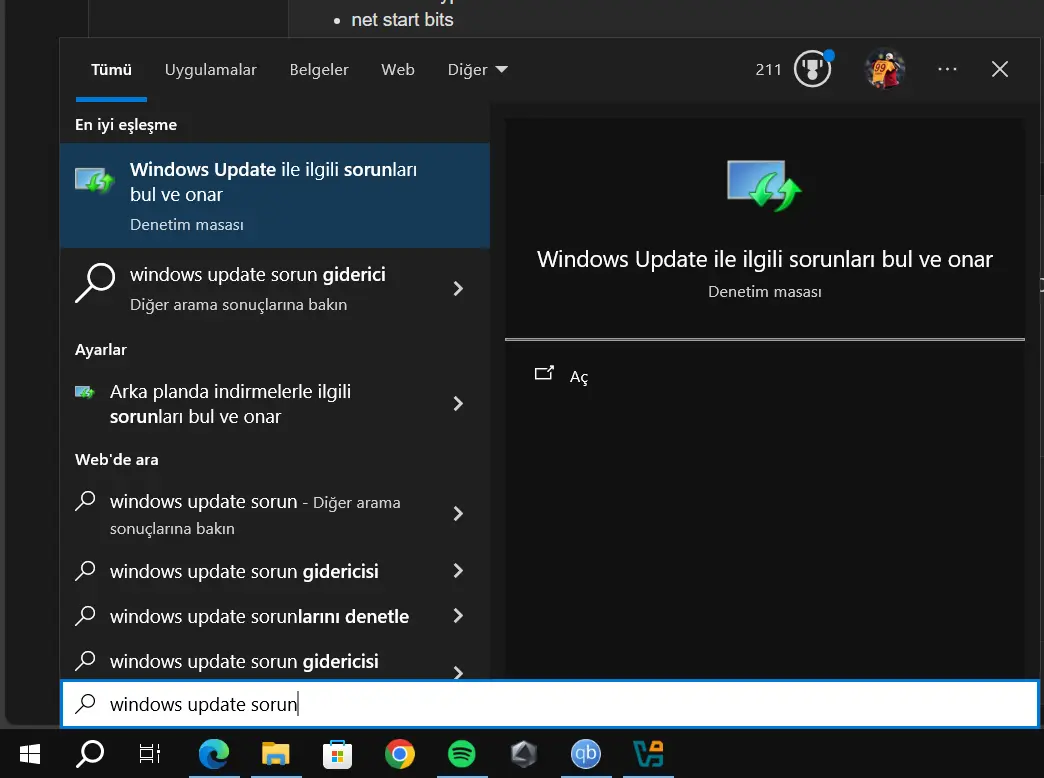This screenshot has width=1044, height=778.
Task: Click the rewards trophy medal icon
Action: pos(812,69)
